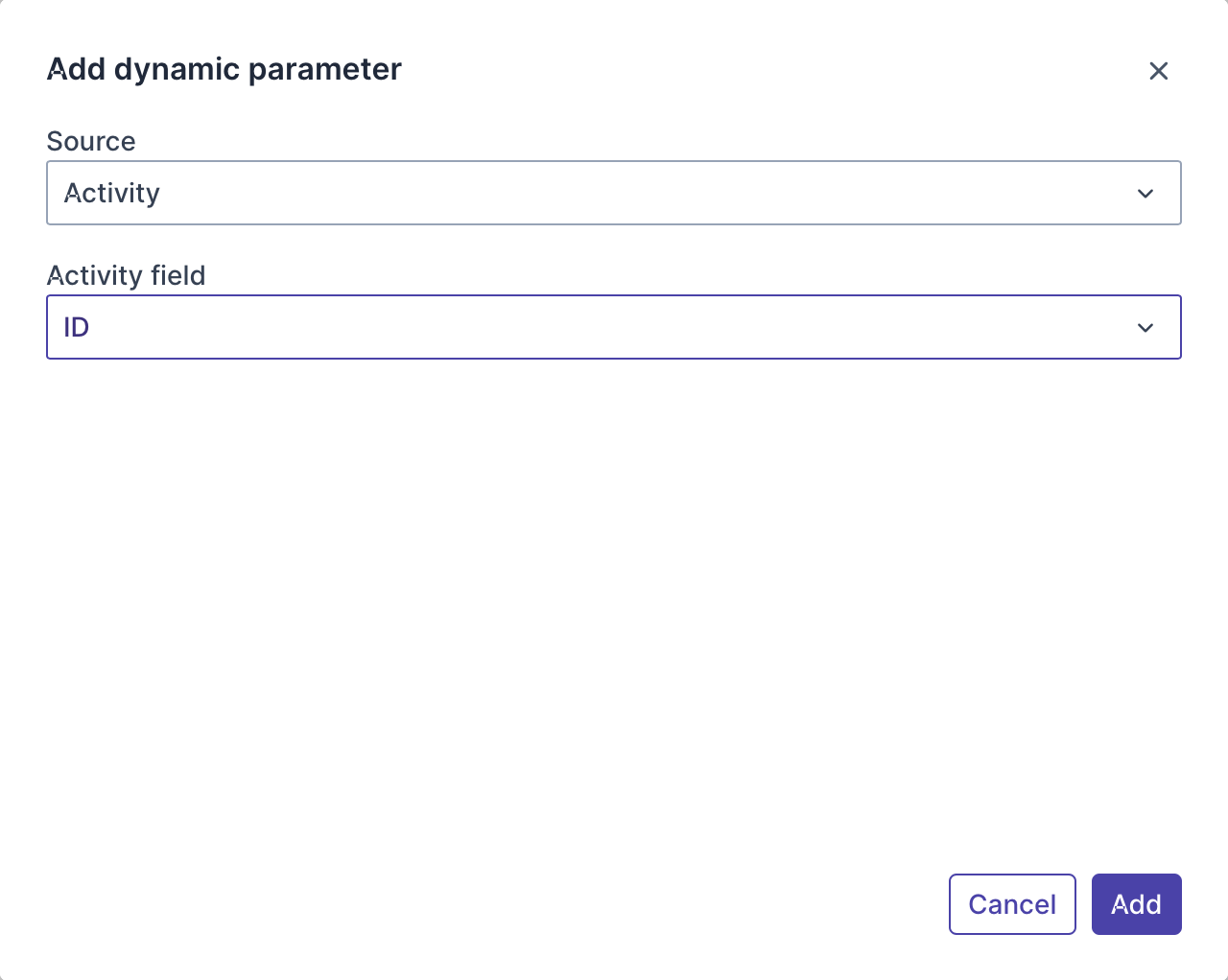Click the dialog title Add dynamic parameter
This screenshot has width=1228, height=980.
tap(224, 69)
